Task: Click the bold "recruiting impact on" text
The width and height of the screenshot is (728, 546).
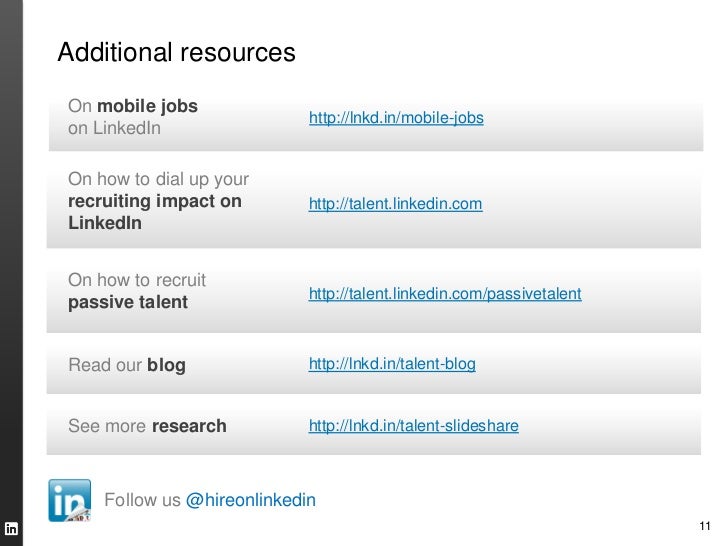Action: (x=155, y=201)
